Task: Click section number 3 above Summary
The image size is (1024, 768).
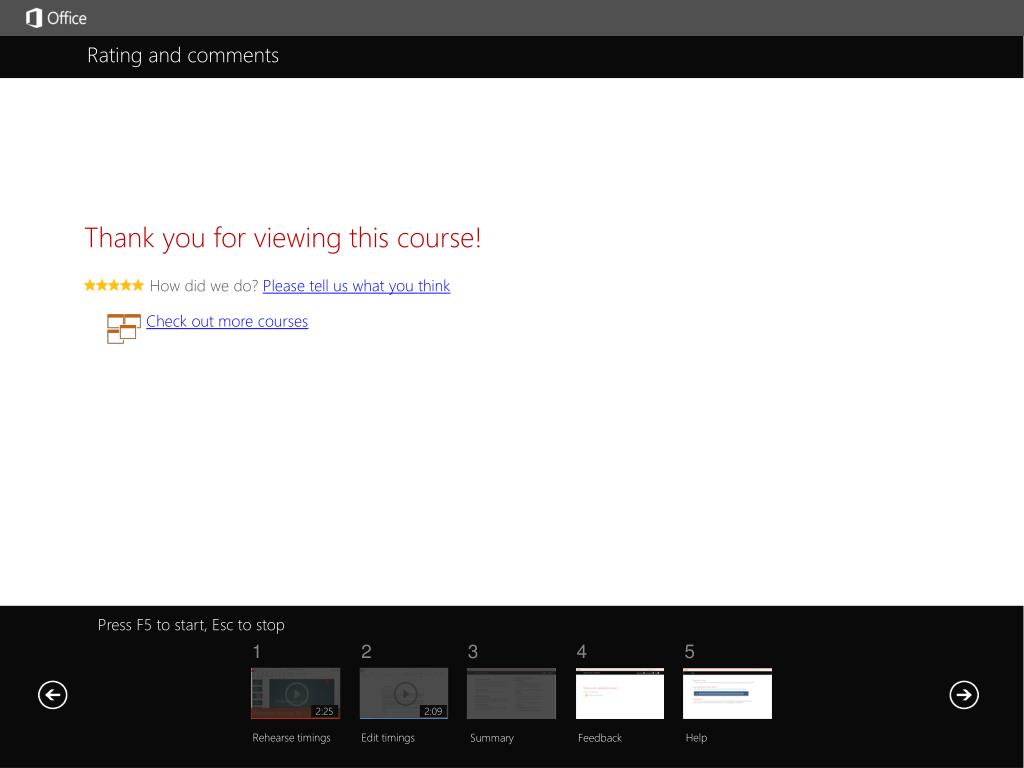Action: [x=473, y=652]
